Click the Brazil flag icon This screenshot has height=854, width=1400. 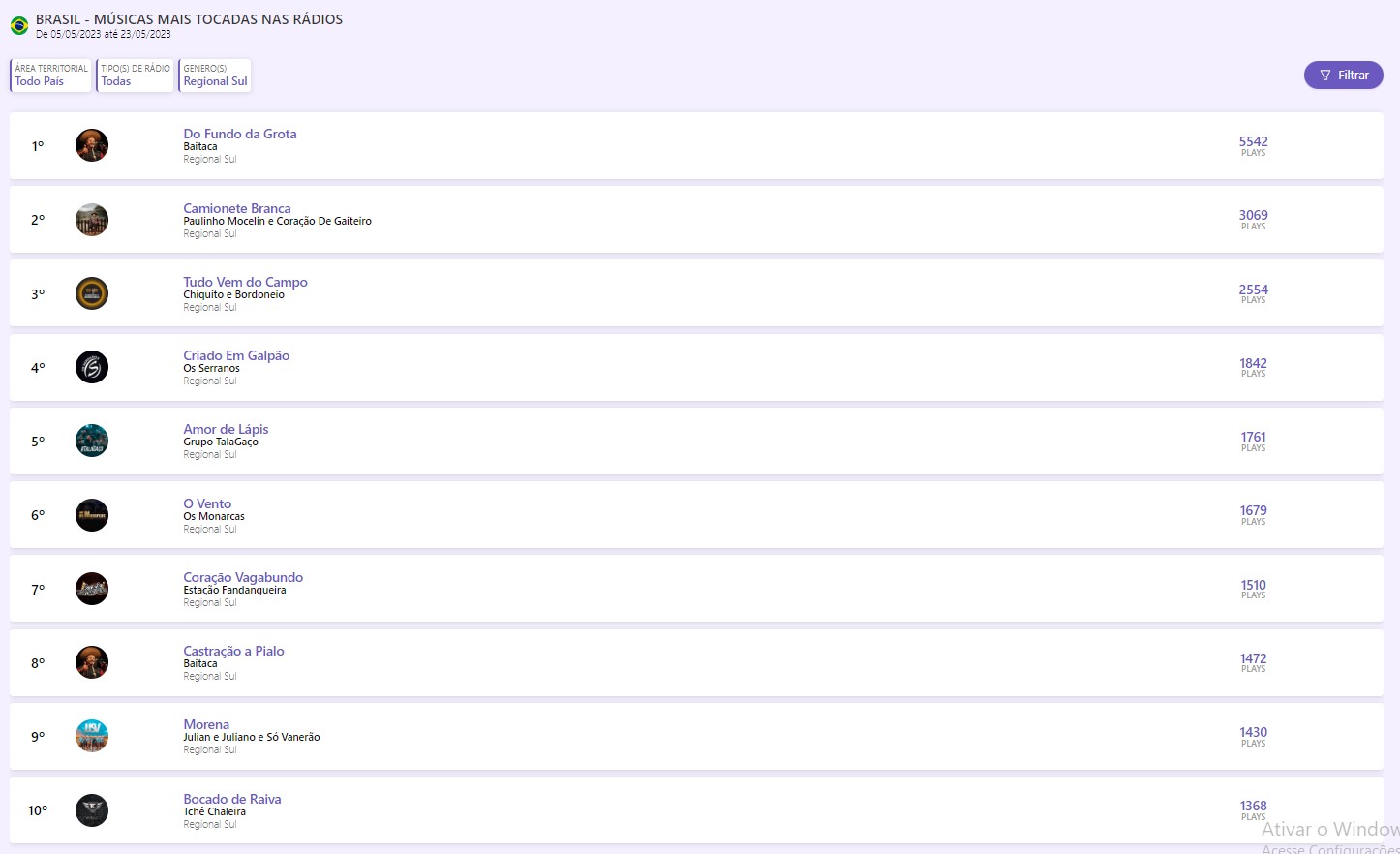click(x=19, y=26)
